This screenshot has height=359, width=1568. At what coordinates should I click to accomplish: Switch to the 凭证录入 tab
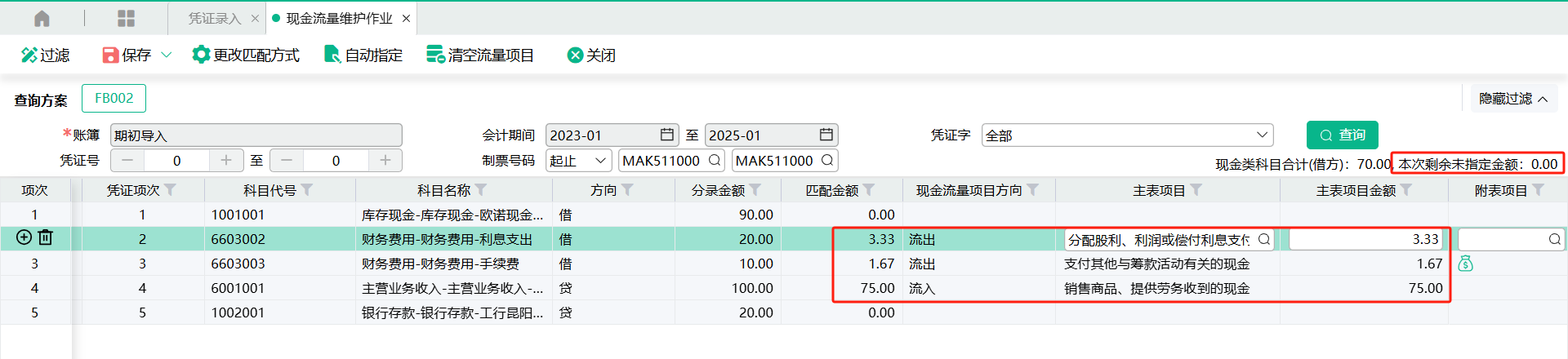215,18
